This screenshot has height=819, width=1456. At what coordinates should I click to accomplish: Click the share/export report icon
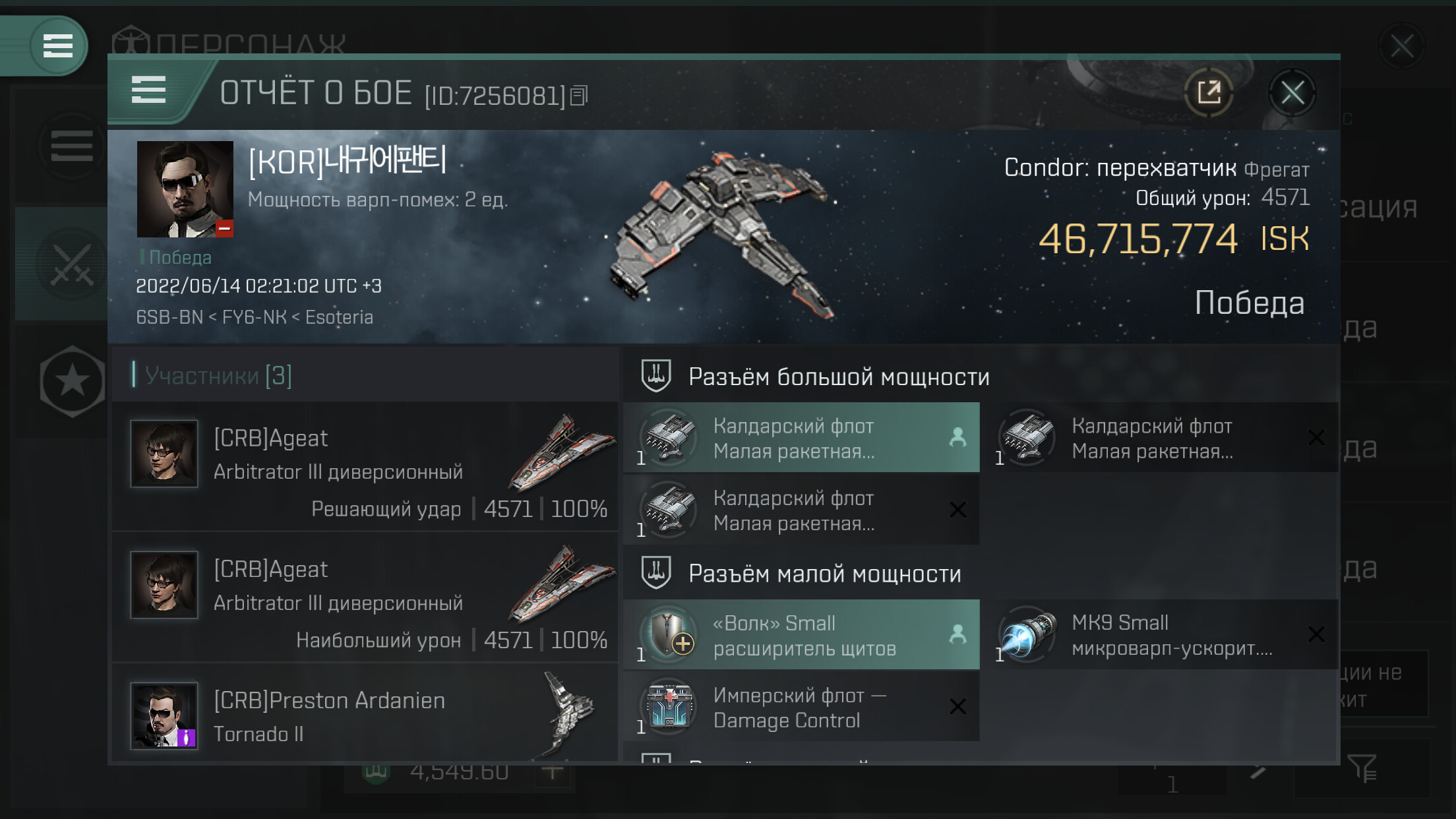pyautogui.click(x=1209, y=92)
